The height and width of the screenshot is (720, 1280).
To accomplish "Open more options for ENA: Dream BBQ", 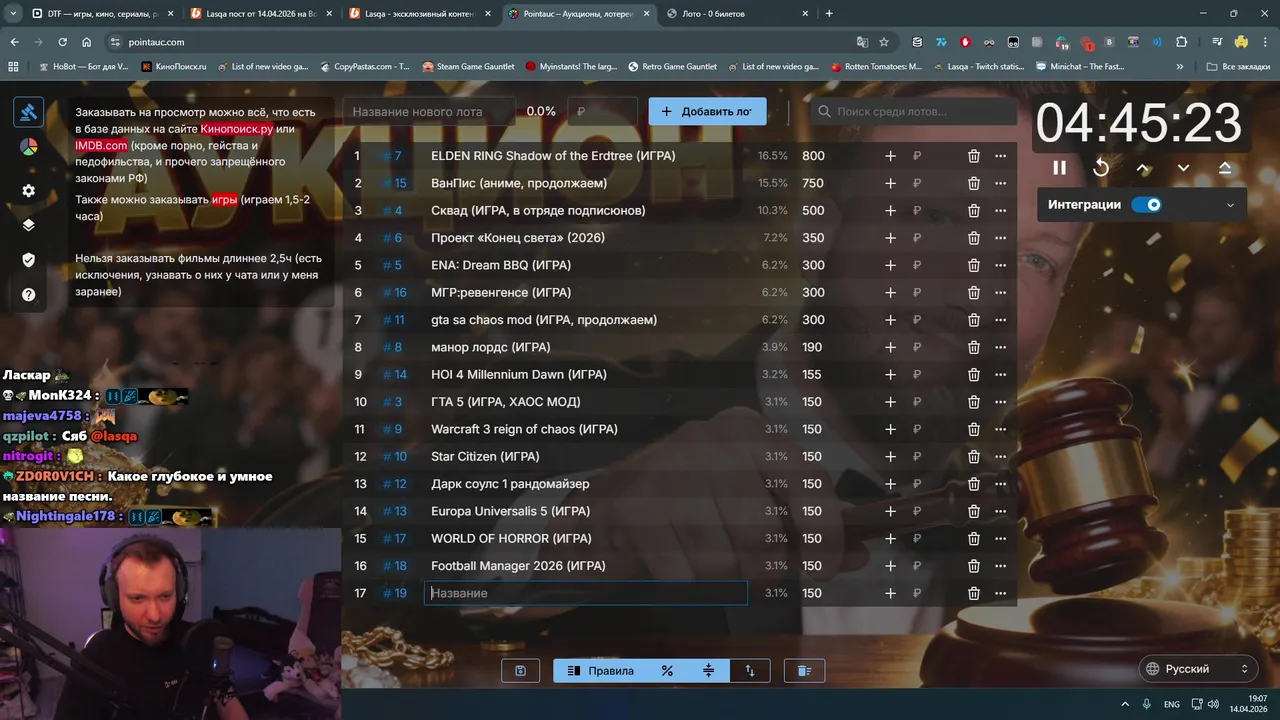I will pos(1000,265).
